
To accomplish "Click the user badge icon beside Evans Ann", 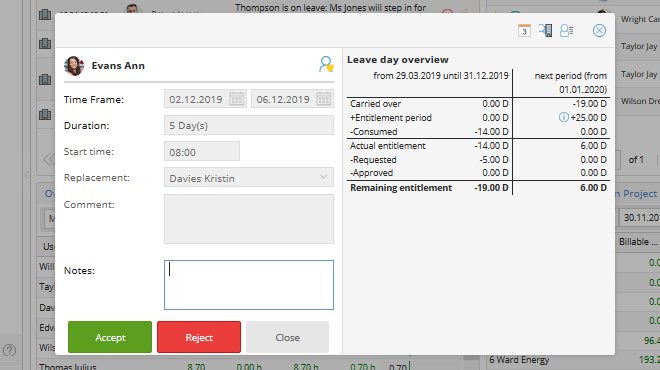I will [x=326, y=64].
